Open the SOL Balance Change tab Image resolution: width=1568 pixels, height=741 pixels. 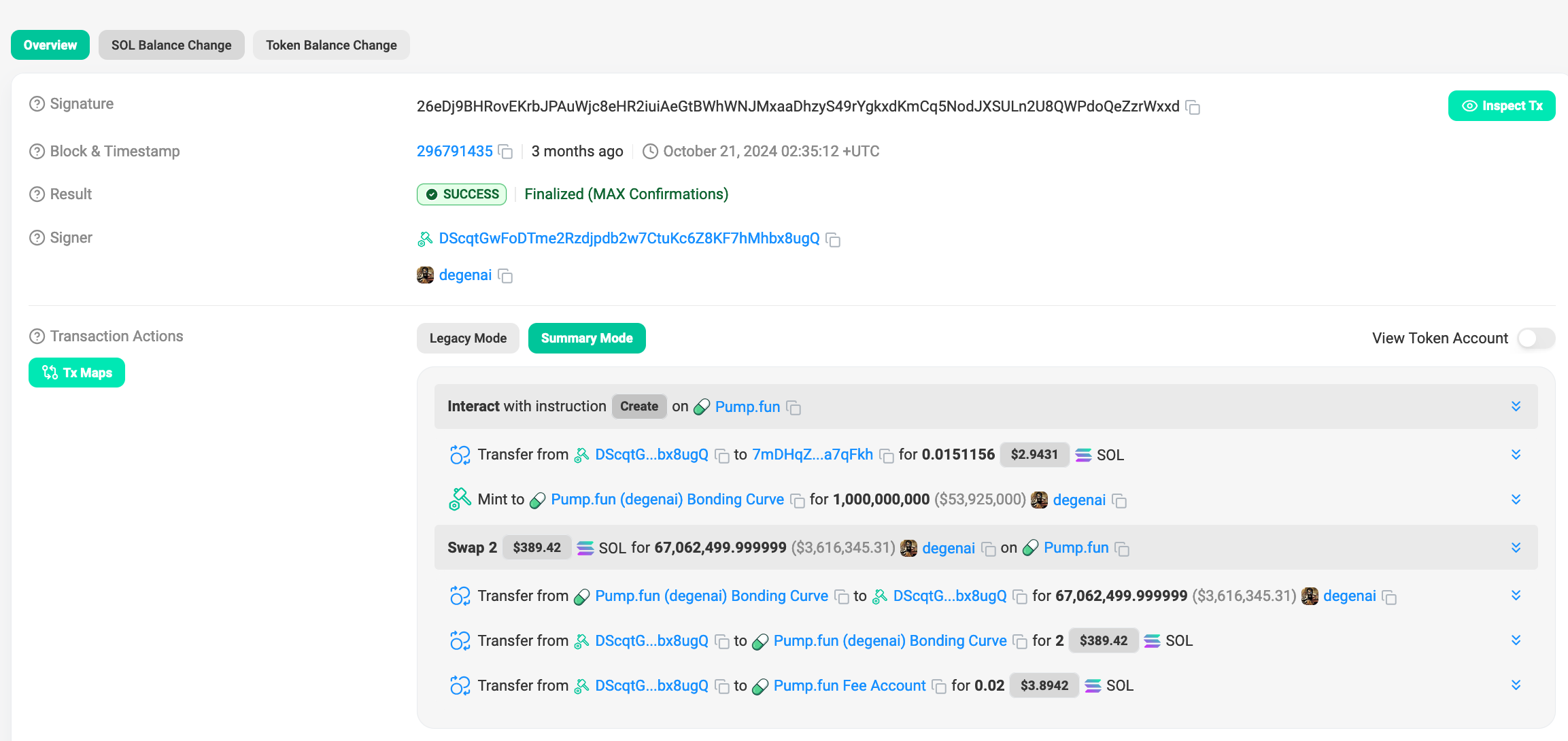(x=171, y=45)
